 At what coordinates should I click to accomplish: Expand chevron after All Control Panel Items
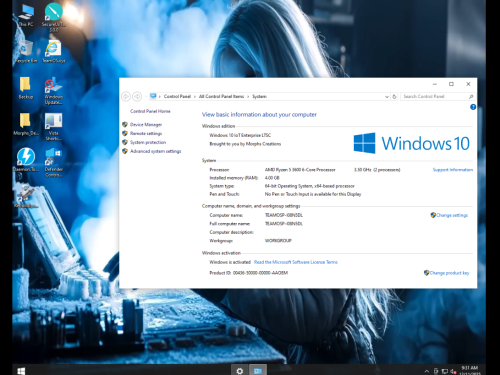click(248, 97)
